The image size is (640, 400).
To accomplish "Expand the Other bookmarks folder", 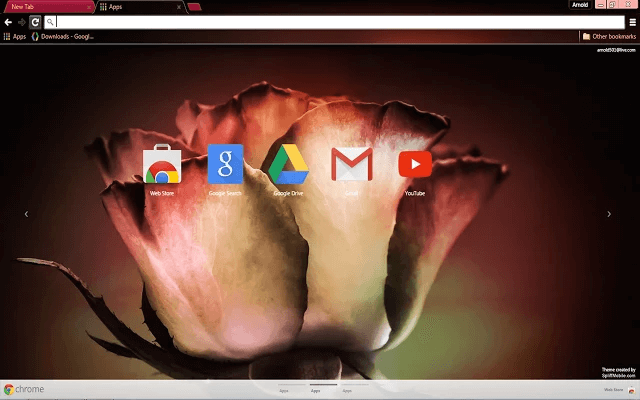I will (609, 37).
